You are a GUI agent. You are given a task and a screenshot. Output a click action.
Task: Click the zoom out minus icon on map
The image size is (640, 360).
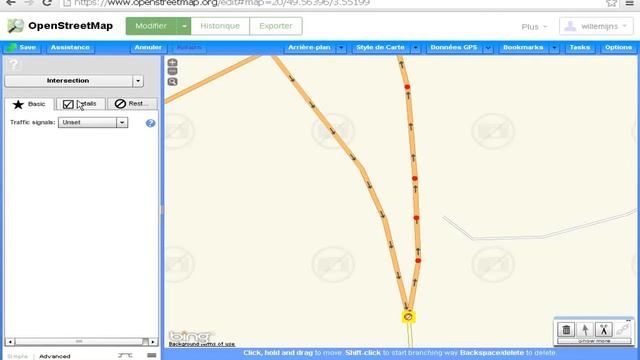(173, 71)
